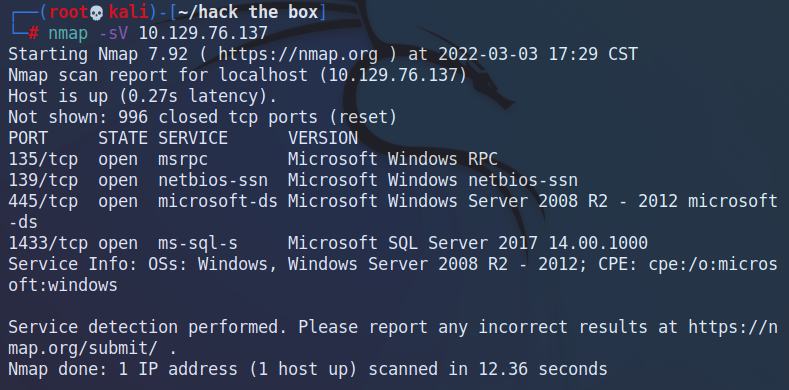Click the ~/hack the box directory path
Viewport: 789px width, 390px height.
(x=248, y=13)
